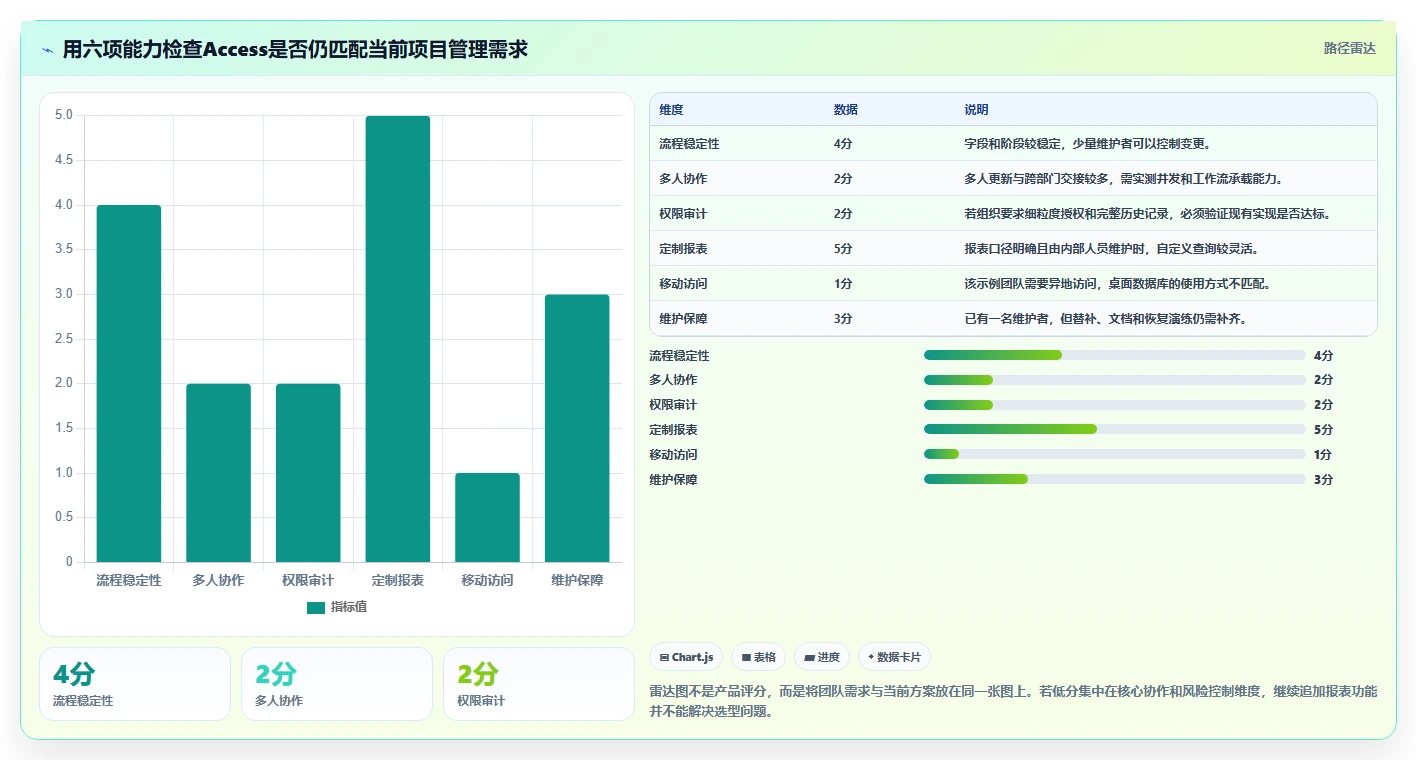Click the 维护保障 progress label

click(673, 480)
